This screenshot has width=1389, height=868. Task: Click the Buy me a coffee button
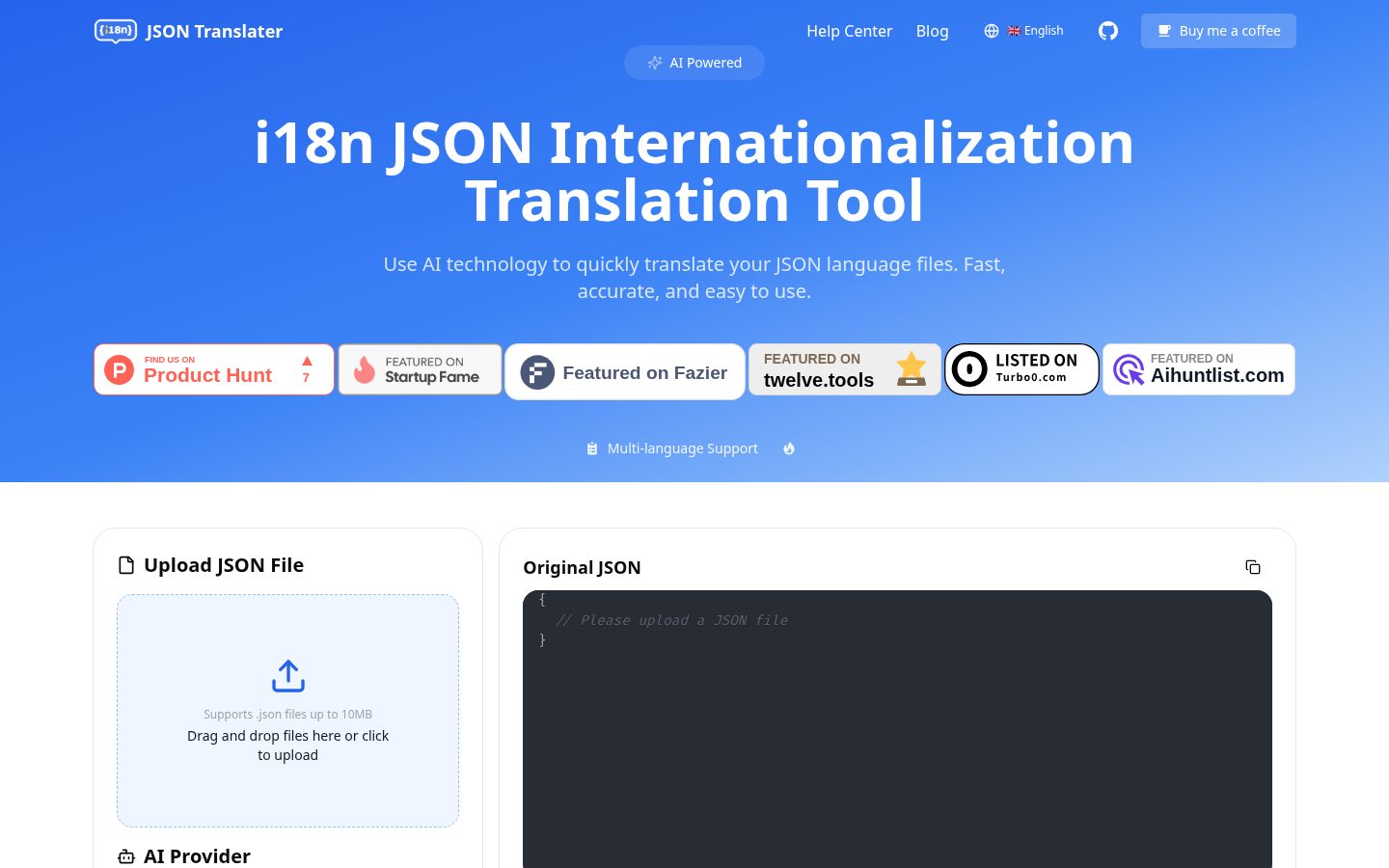[x=1218, y=31]
